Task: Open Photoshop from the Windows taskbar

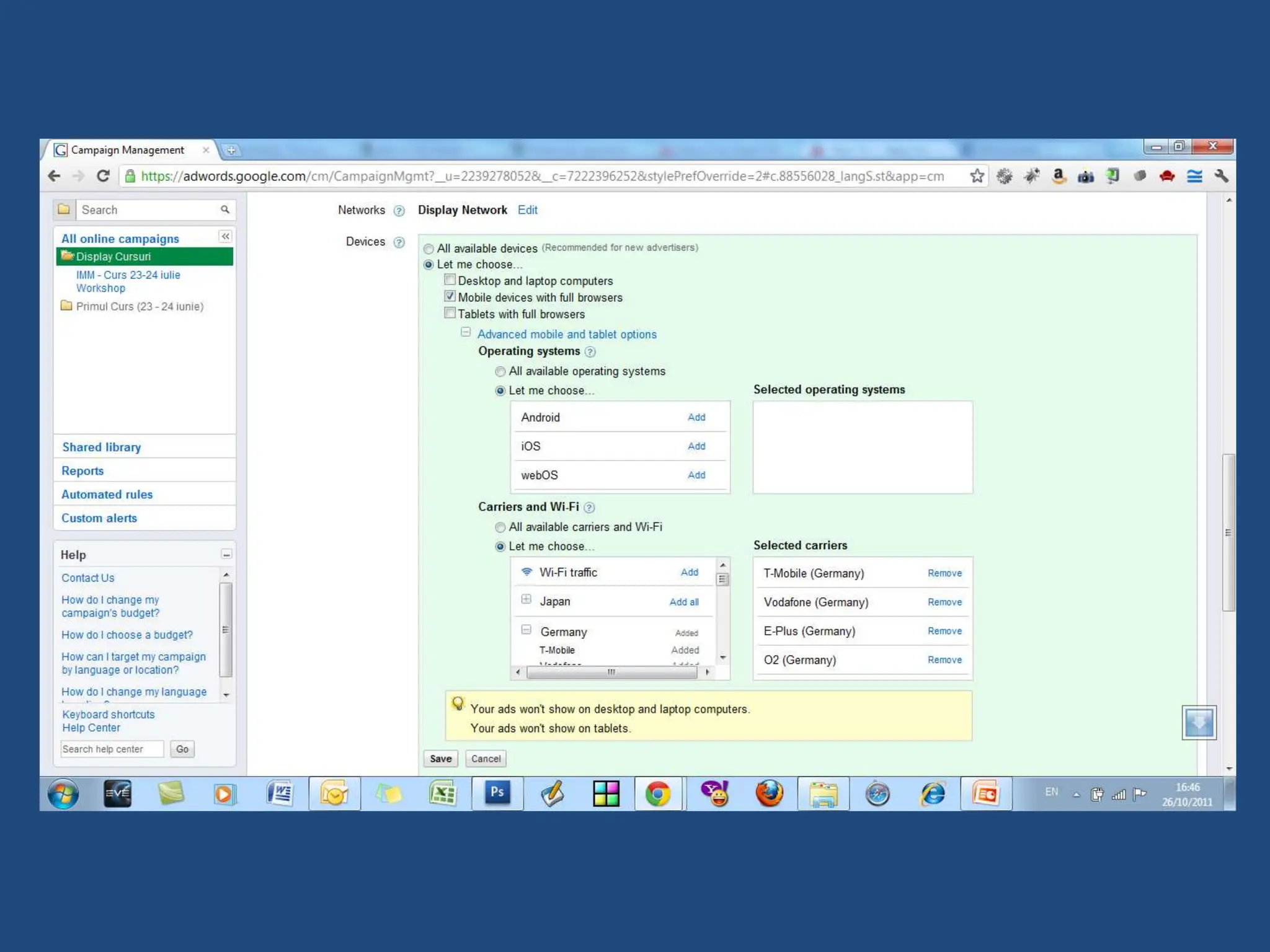Action: [x=497, y=793]
